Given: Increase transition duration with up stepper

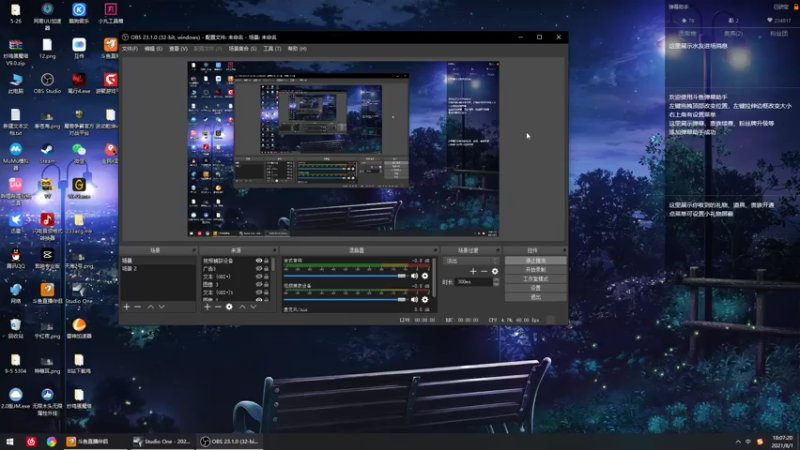Looking at the screenshot, I should 496,280.
